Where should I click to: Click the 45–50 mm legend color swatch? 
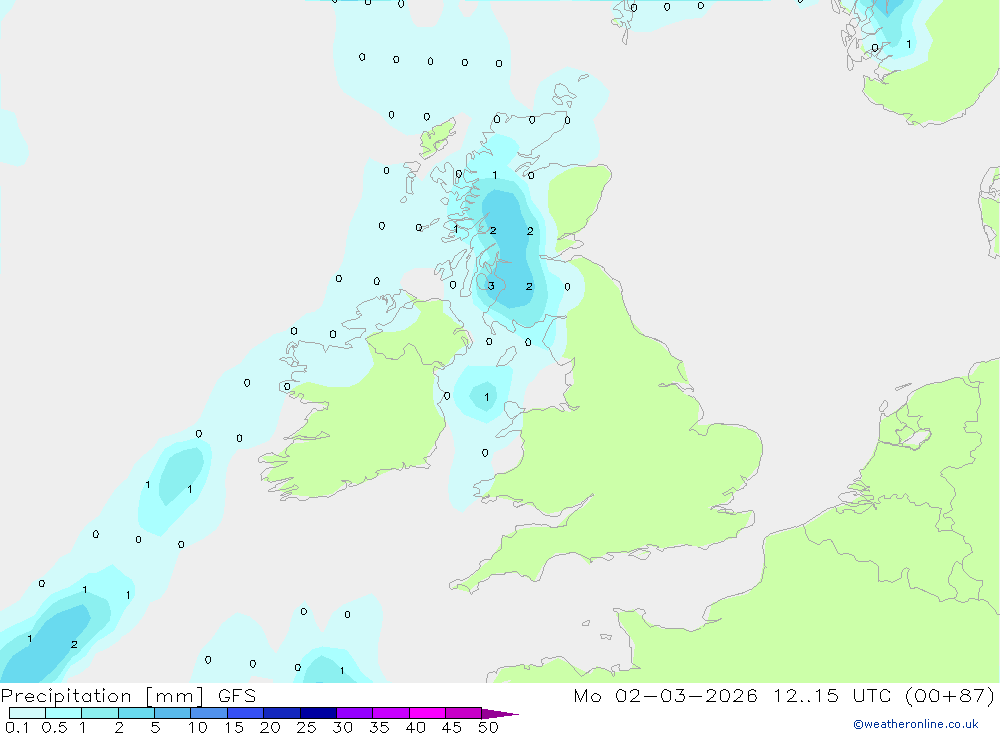464,713
